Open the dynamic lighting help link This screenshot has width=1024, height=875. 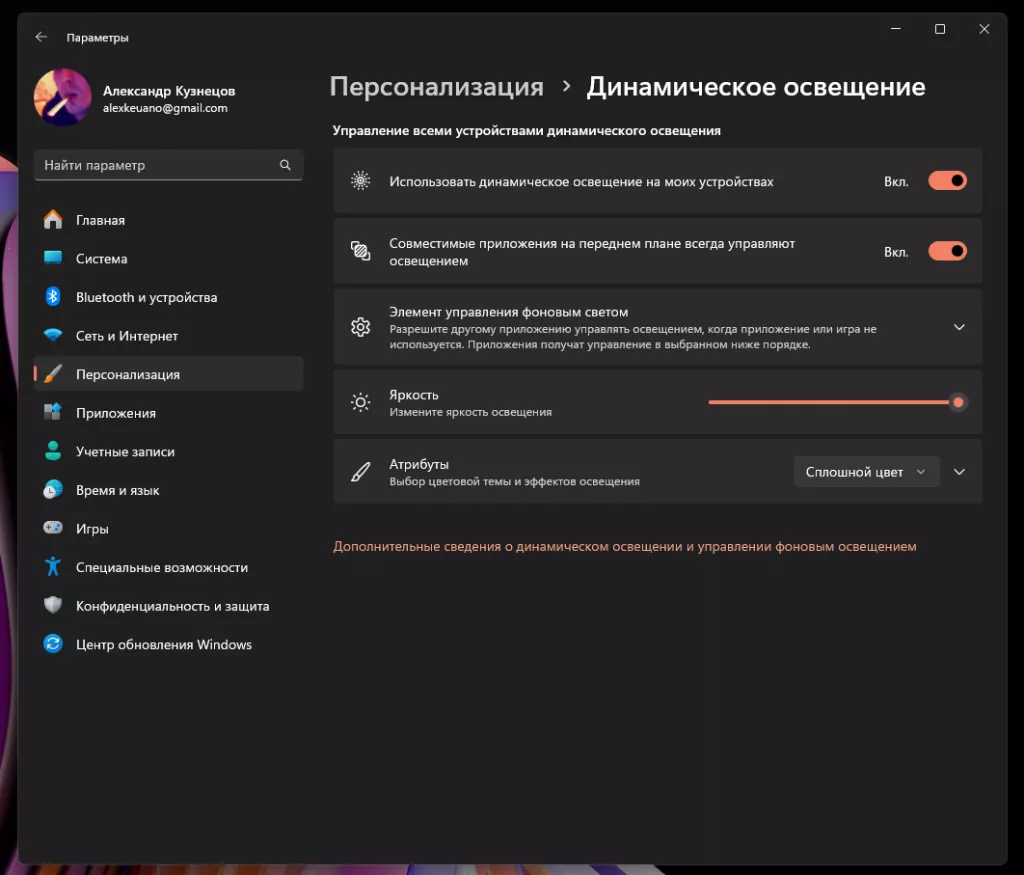(x=625, y=547)
